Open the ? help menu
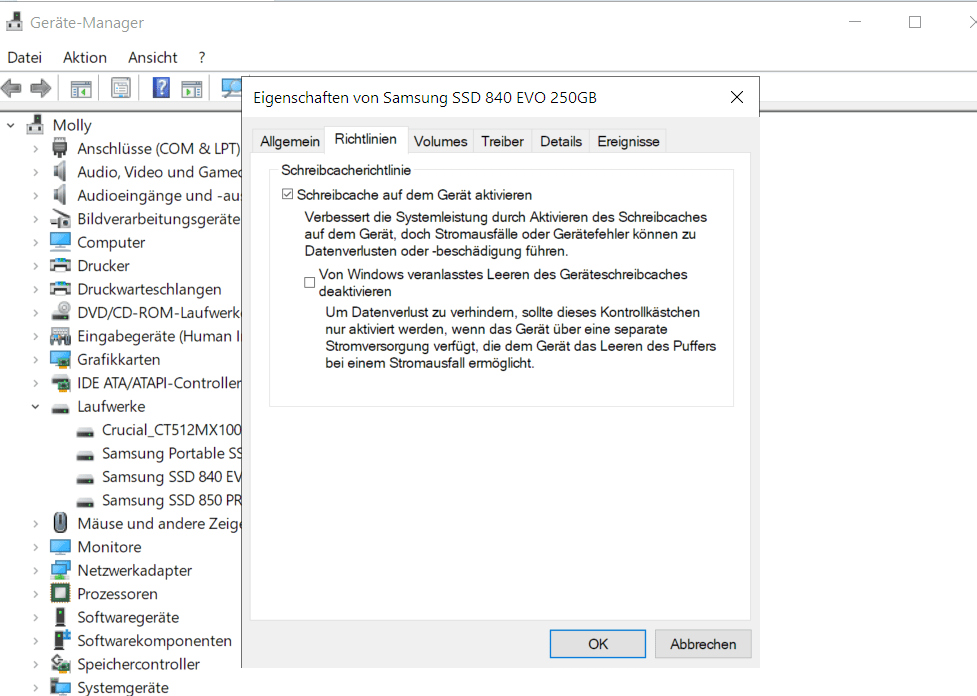The width and height of the screenshot is (977, 696). 202,57
